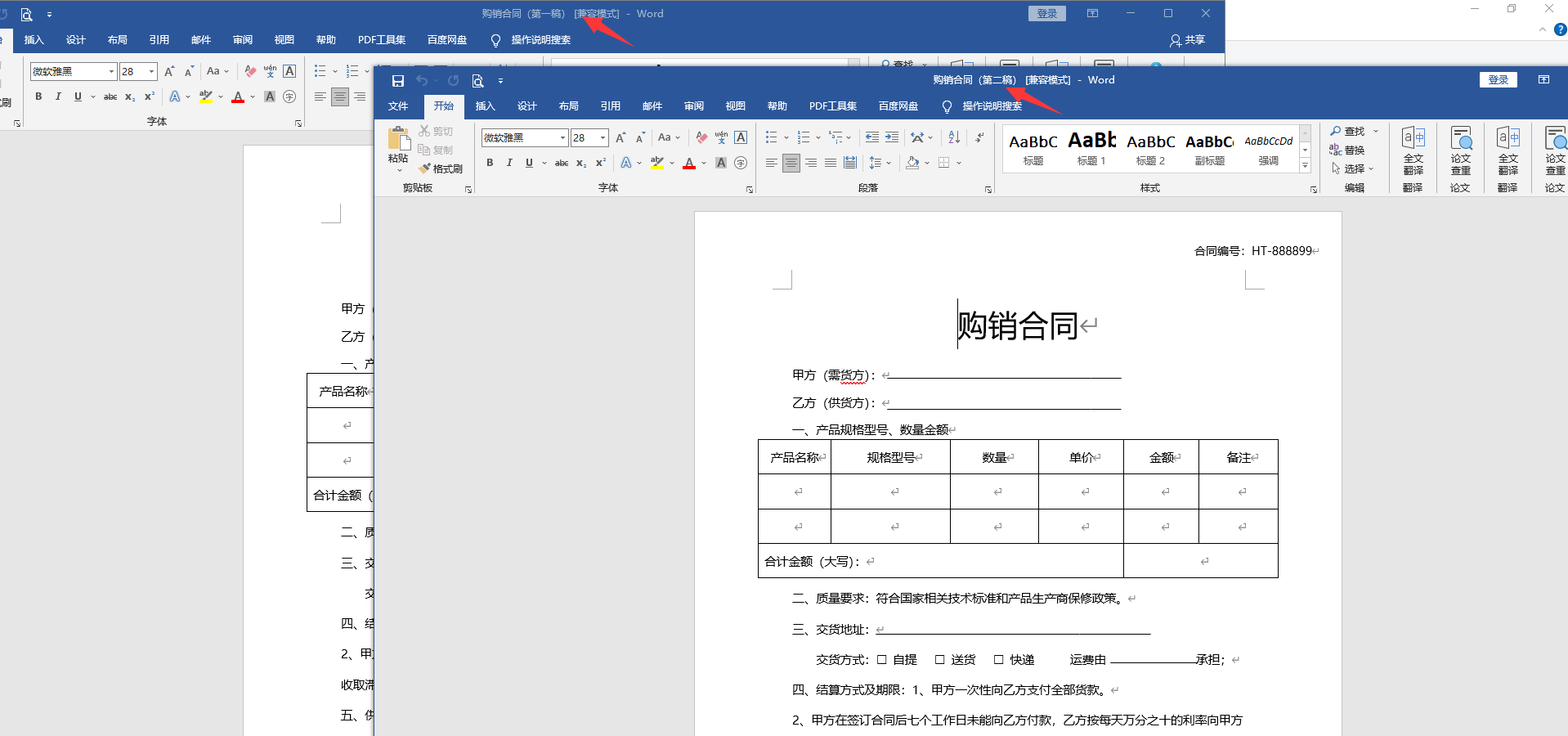Open the 文件 menu tab
The image size is (1568, 736).
[x=398, y=106]
